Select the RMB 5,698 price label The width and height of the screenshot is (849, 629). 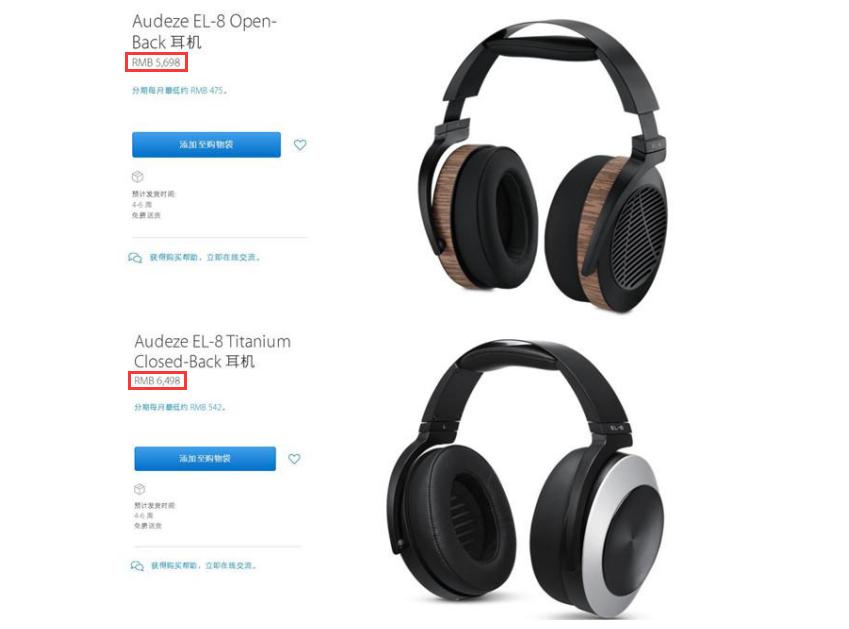[x=156, y=62]
